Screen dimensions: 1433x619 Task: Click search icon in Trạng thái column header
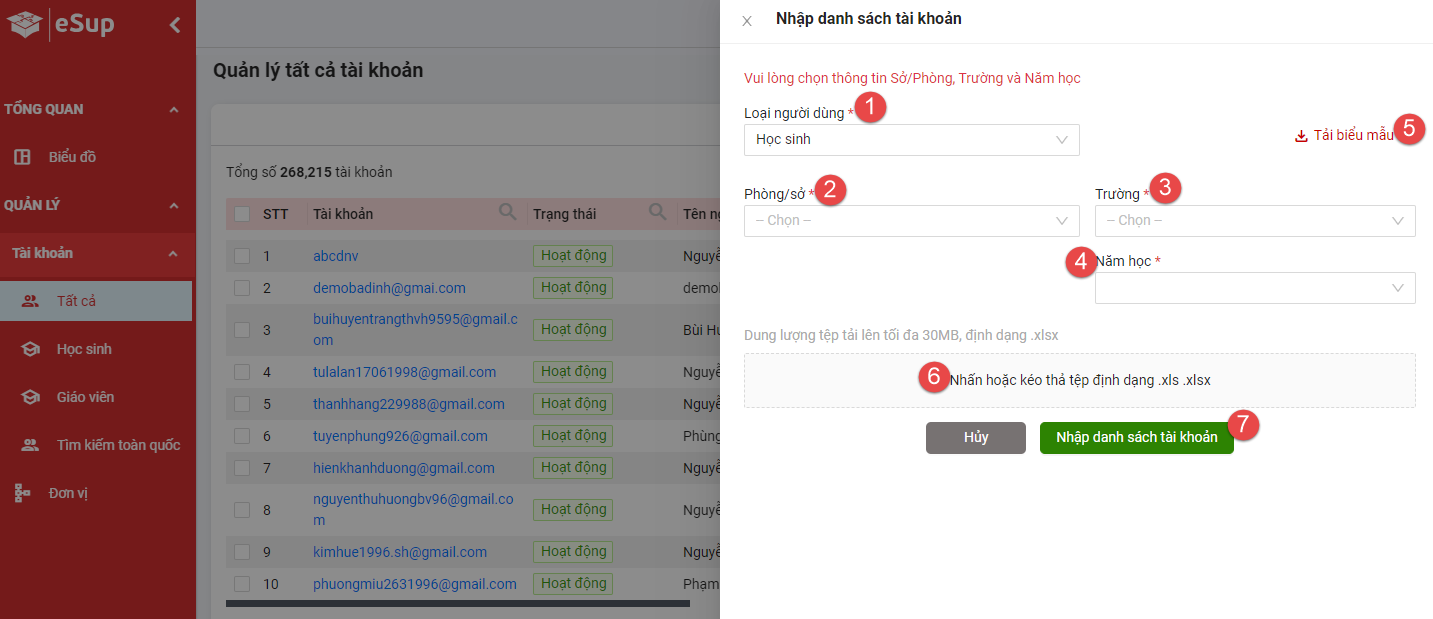[657, 212]
